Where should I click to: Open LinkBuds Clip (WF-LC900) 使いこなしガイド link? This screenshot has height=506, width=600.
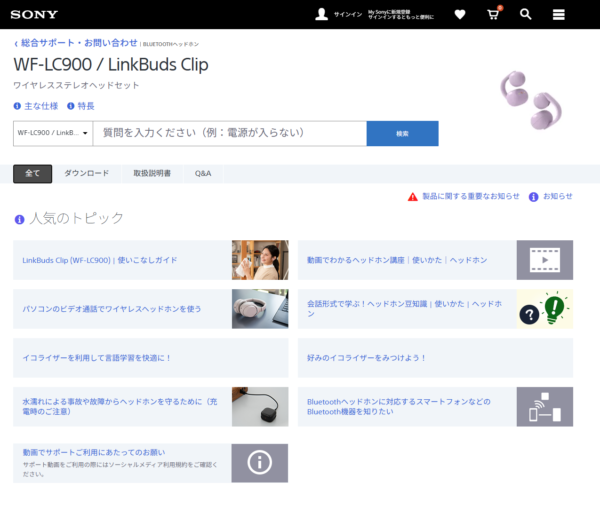[99, 260]
